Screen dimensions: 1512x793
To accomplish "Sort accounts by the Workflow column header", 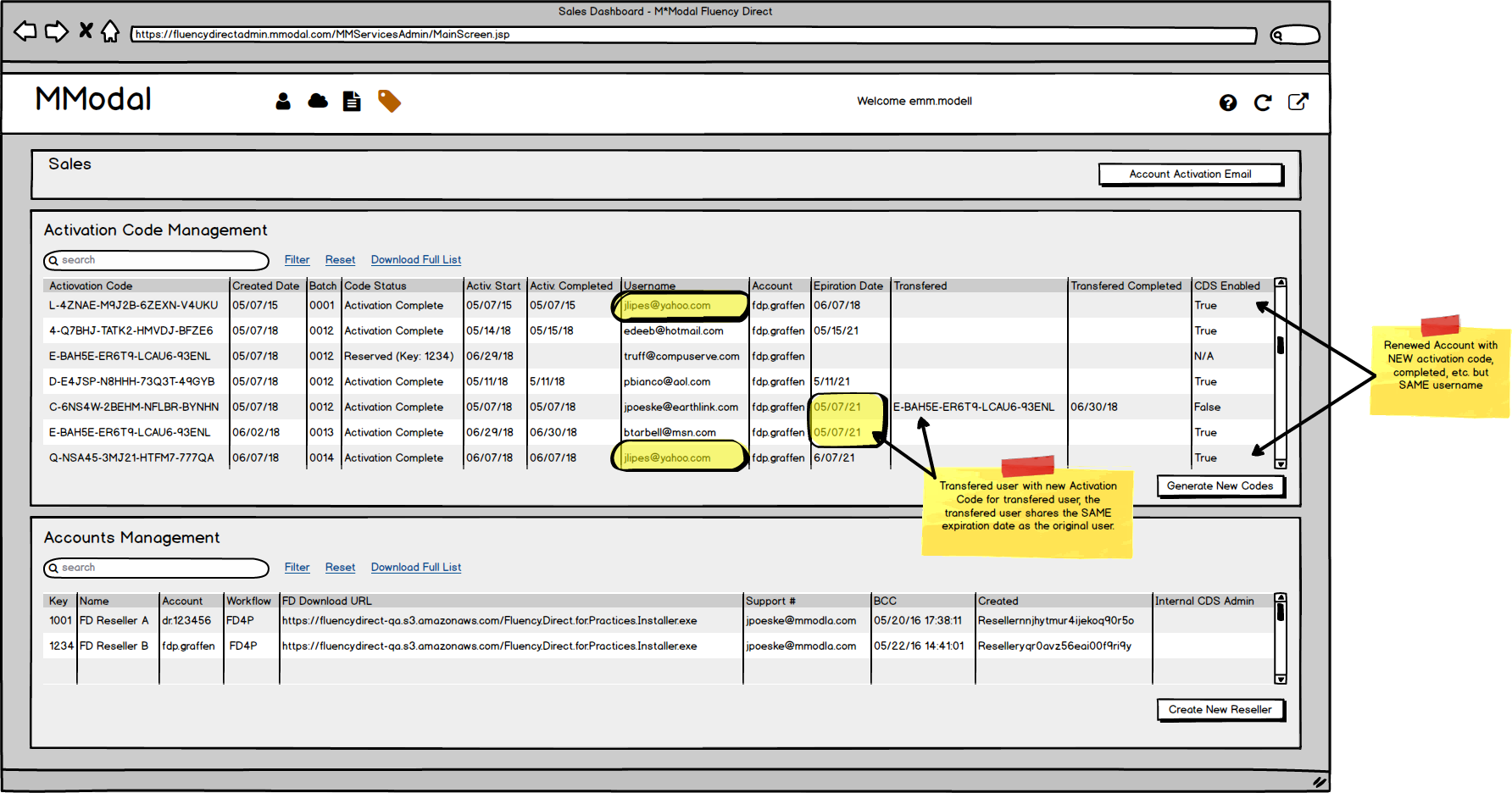I will point(248,601).
